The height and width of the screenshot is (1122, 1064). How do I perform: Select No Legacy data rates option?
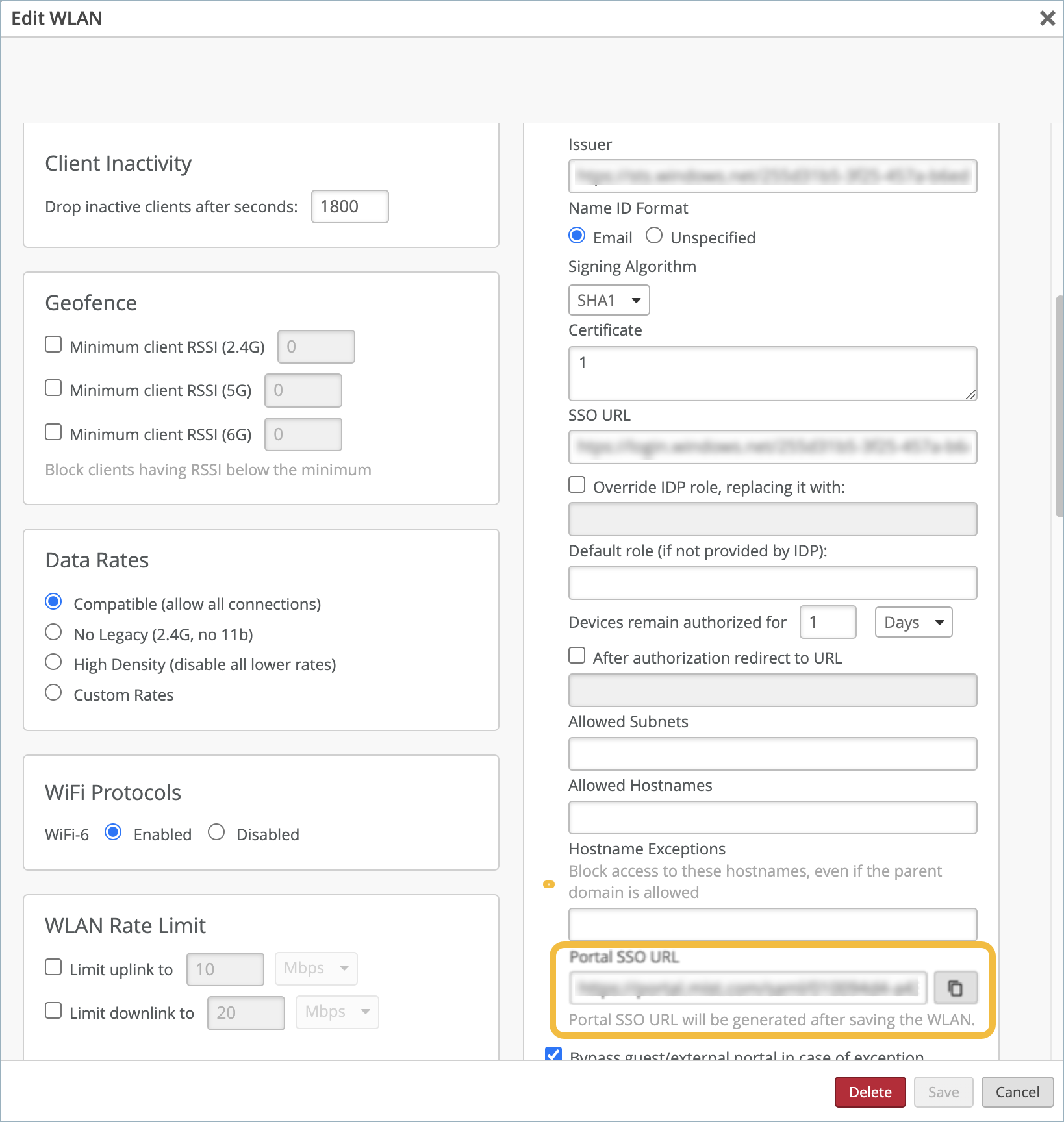coord(53,632)
